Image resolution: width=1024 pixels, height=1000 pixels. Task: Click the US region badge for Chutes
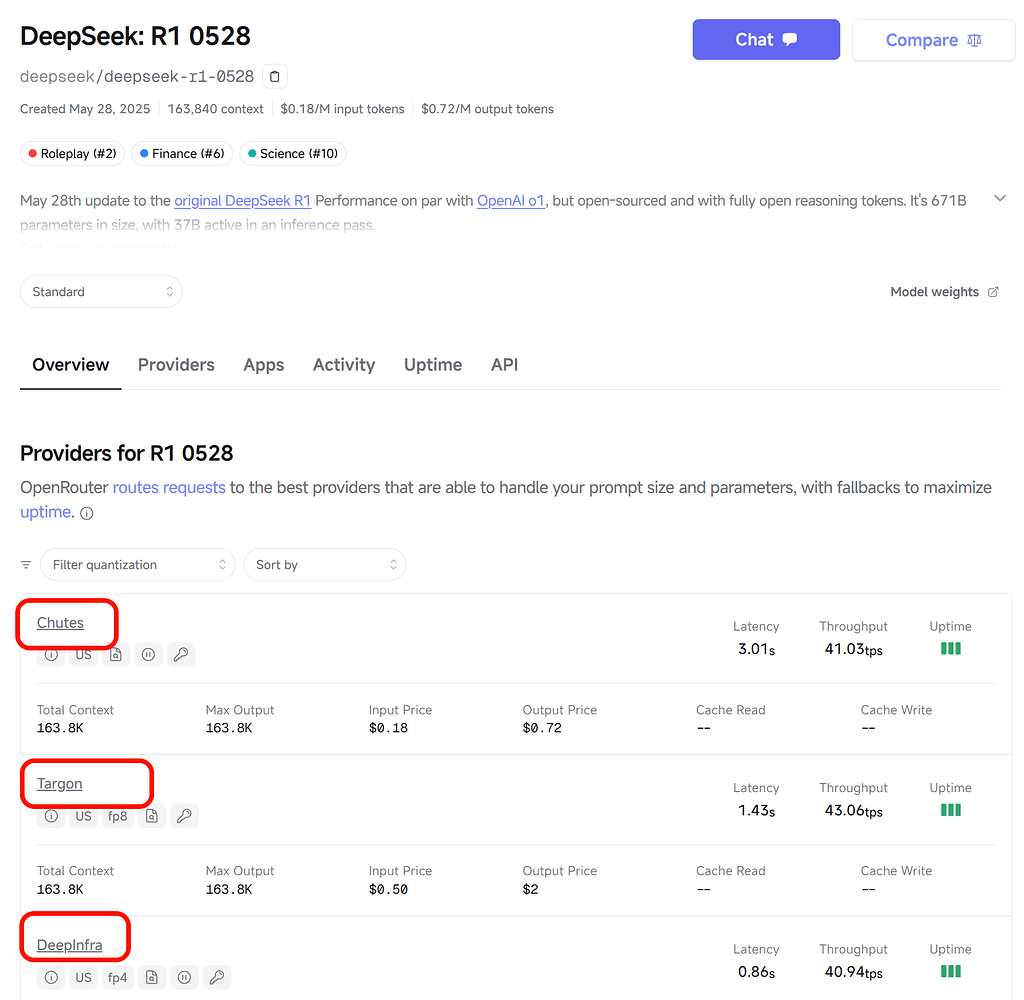[84, 654]
